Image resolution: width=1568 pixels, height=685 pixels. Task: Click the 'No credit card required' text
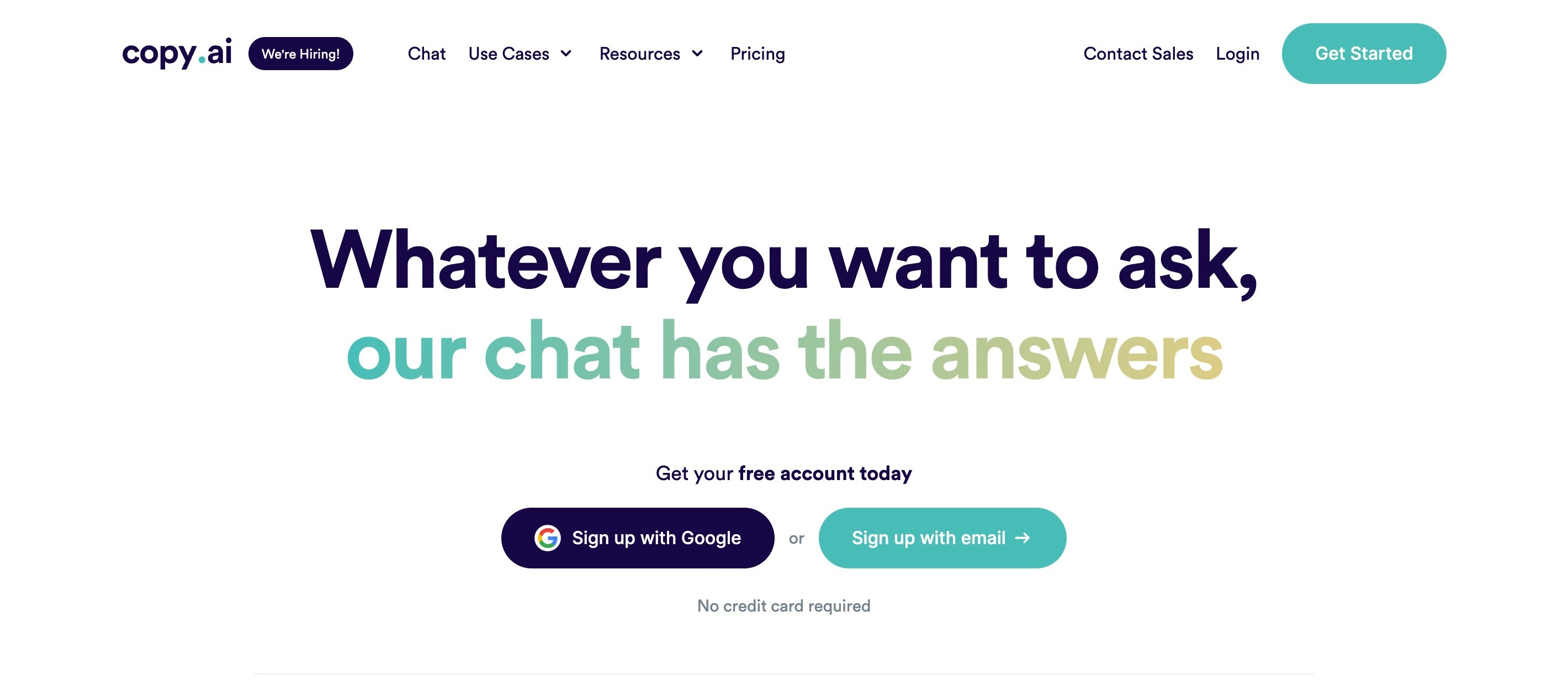click(783, 605)
